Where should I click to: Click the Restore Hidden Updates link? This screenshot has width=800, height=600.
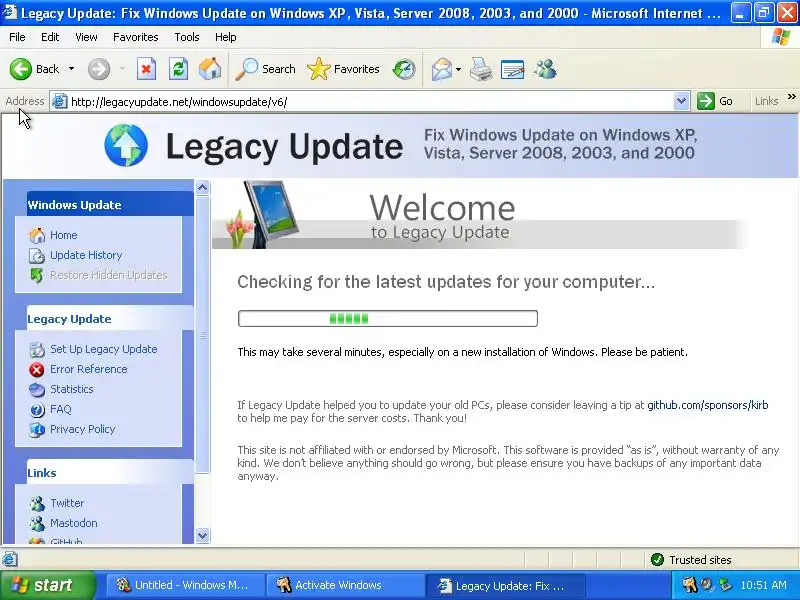[x=109, y=275]
